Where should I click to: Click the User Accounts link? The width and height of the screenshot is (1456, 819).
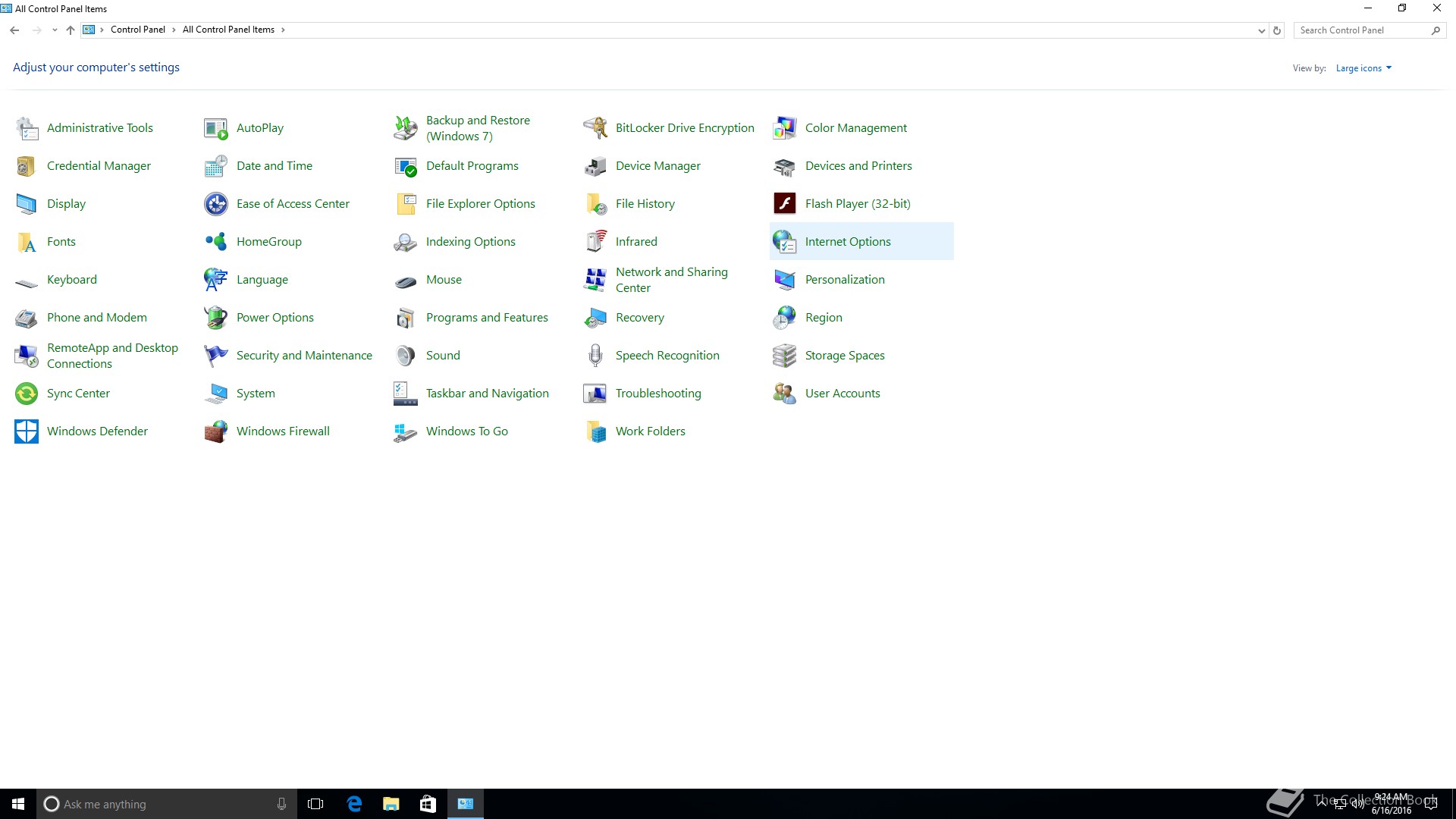843,394
